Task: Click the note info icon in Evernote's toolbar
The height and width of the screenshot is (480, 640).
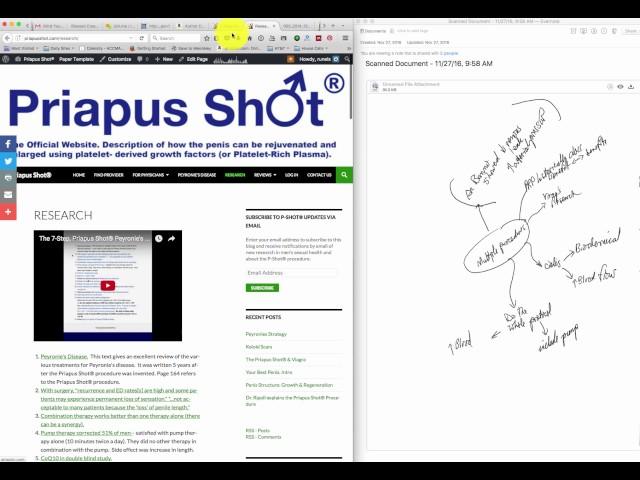Action: [604, 31]
